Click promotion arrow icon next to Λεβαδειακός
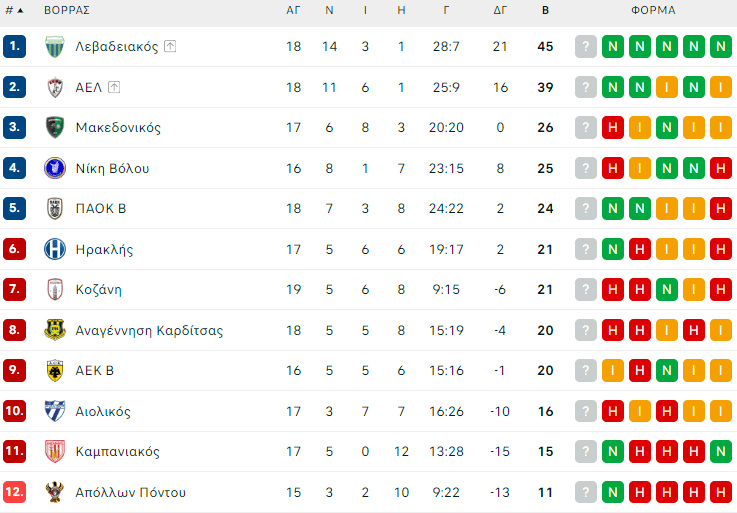Image resolution: width=737 pixels, height=513 pixels. coord(170,46)
